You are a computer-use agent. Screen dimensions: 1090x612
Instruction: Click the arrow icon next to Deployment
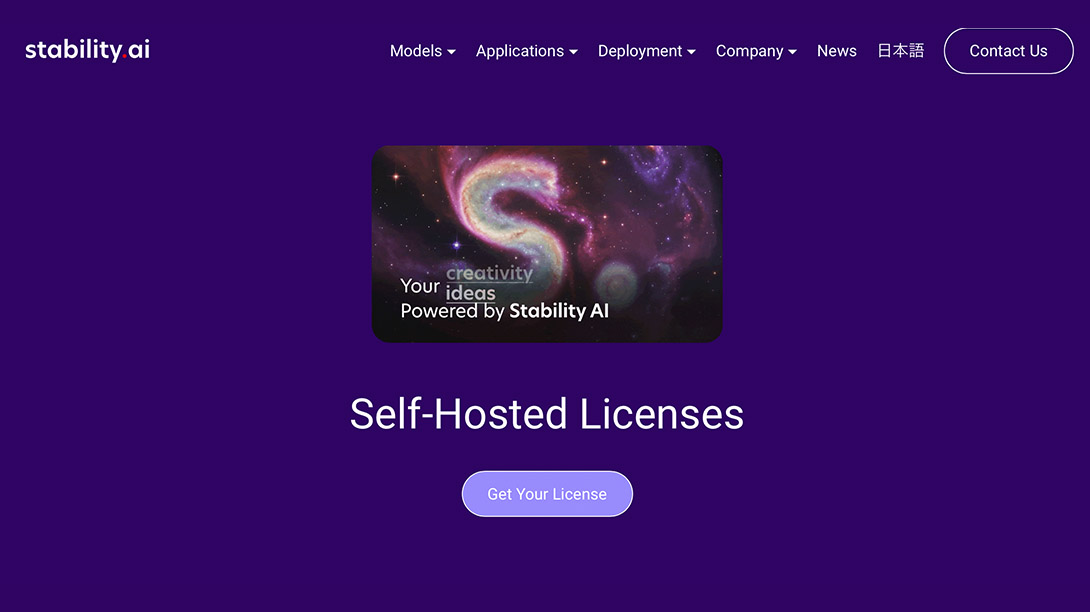point(691,52)
